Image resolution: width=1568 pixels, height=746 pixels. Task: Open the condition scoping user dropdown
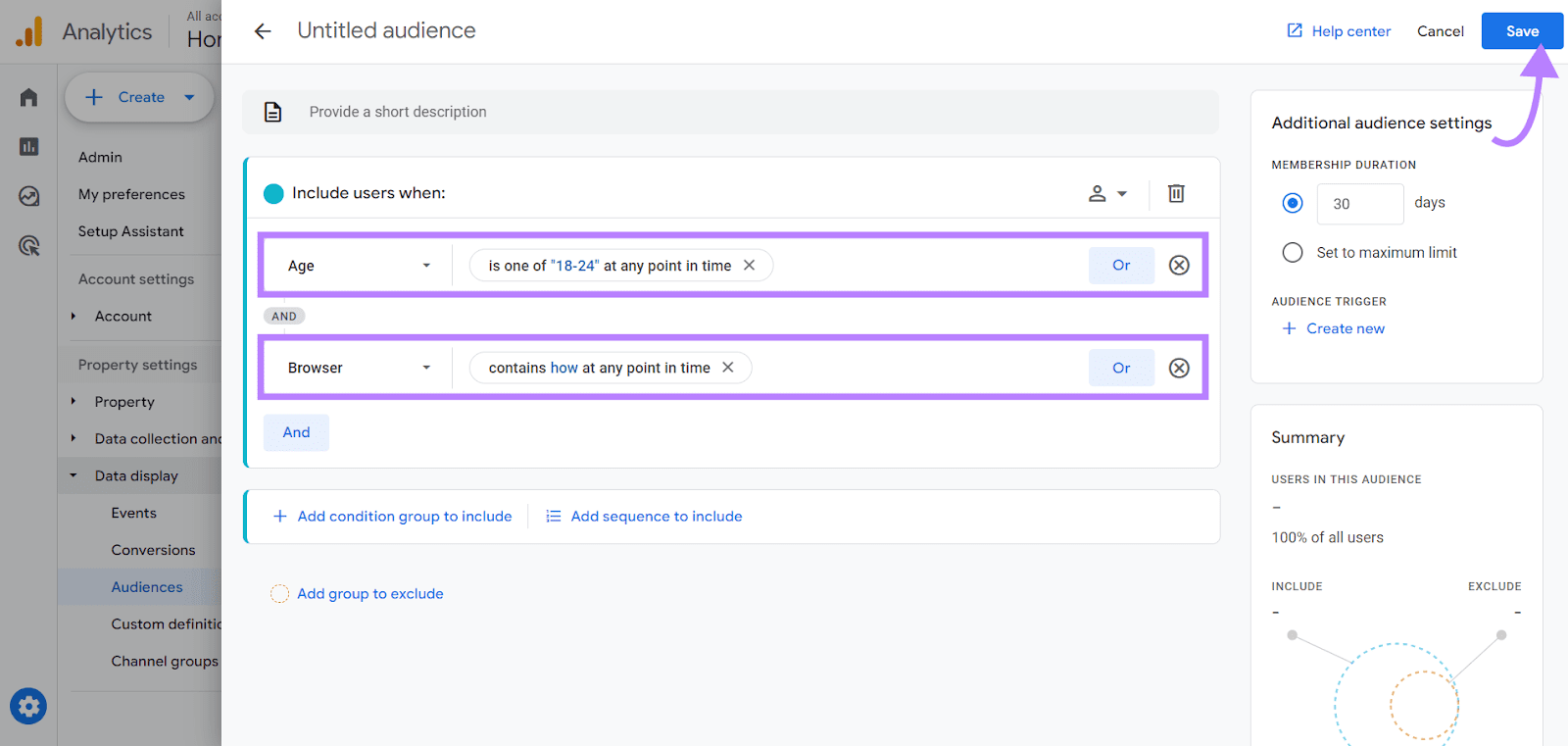1107,193
